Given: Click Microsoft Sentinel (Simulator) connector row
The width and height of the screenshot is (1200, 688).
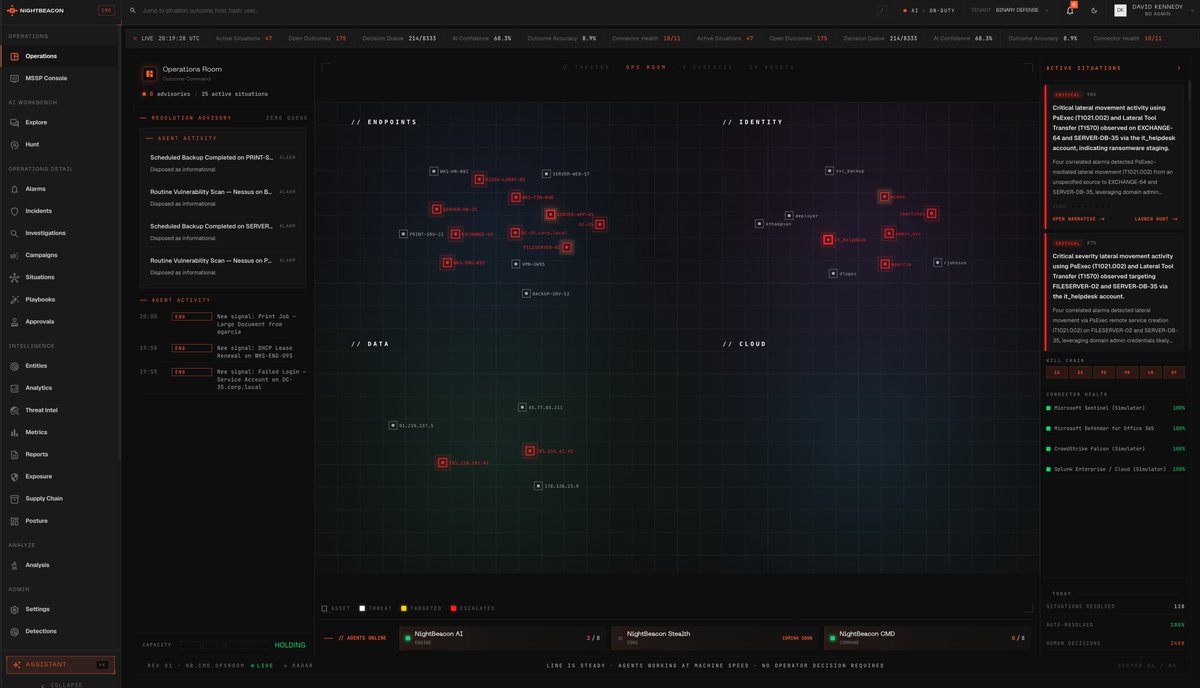Looking at the screenshot, I should coord(1115,408).
